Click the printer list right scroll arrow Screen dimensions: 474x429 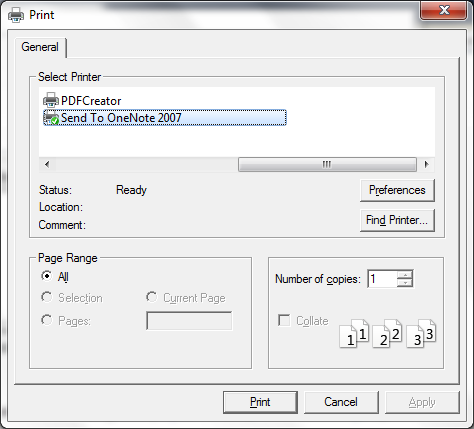click(426, 164)
